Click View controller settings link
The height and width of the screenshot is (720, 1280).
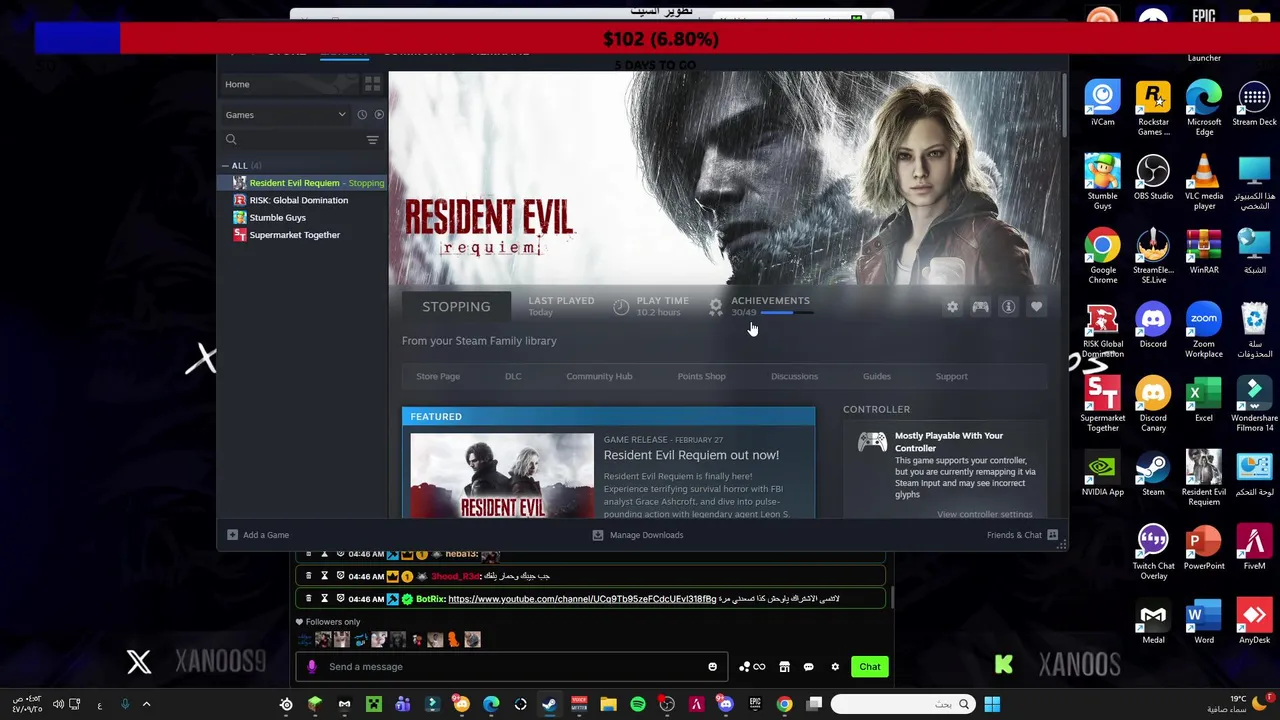click(985, 514)
